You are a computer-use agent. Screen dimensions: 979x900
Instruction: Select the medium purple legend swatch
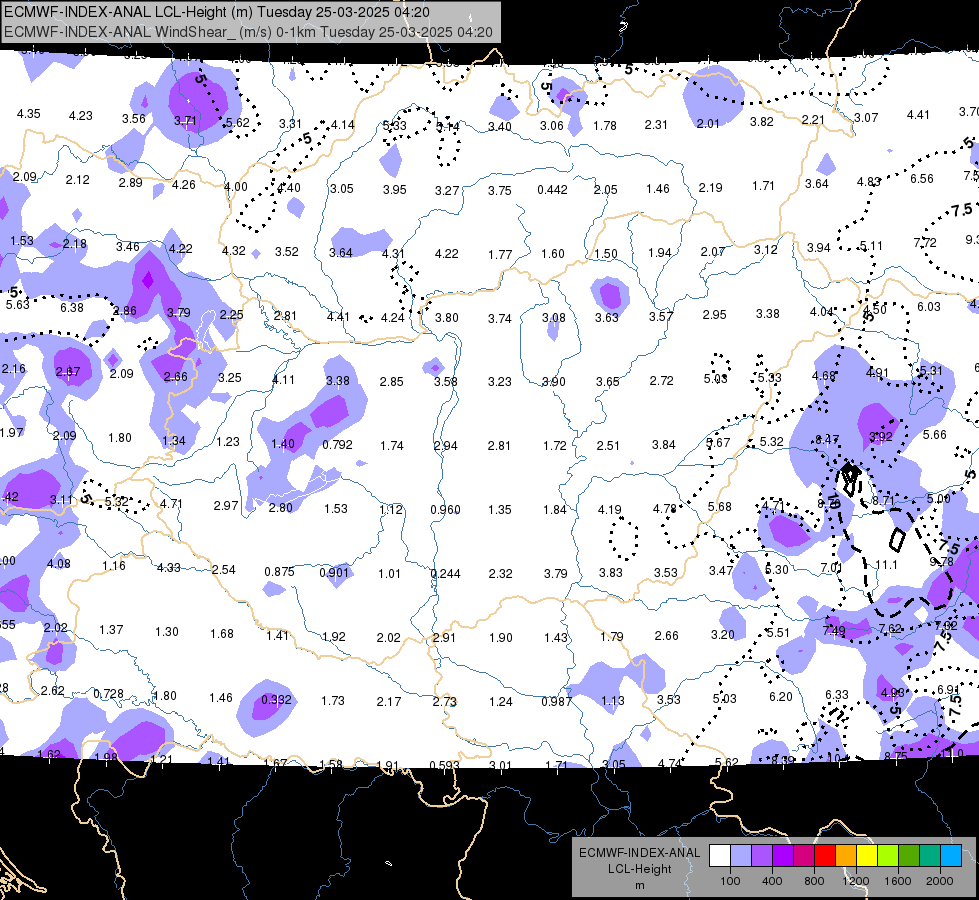pos(762,855)
